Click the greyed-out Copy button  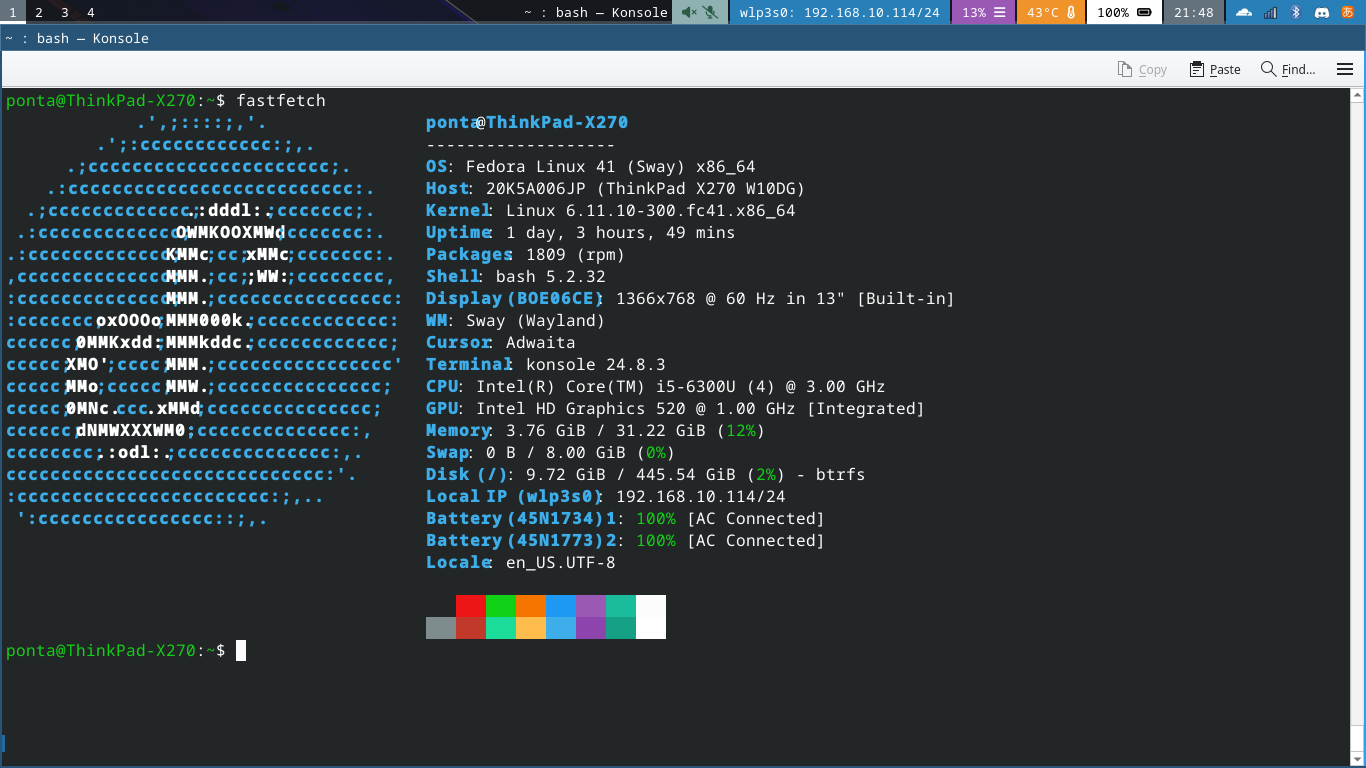pyautogui.click(x=1142, y=69)
